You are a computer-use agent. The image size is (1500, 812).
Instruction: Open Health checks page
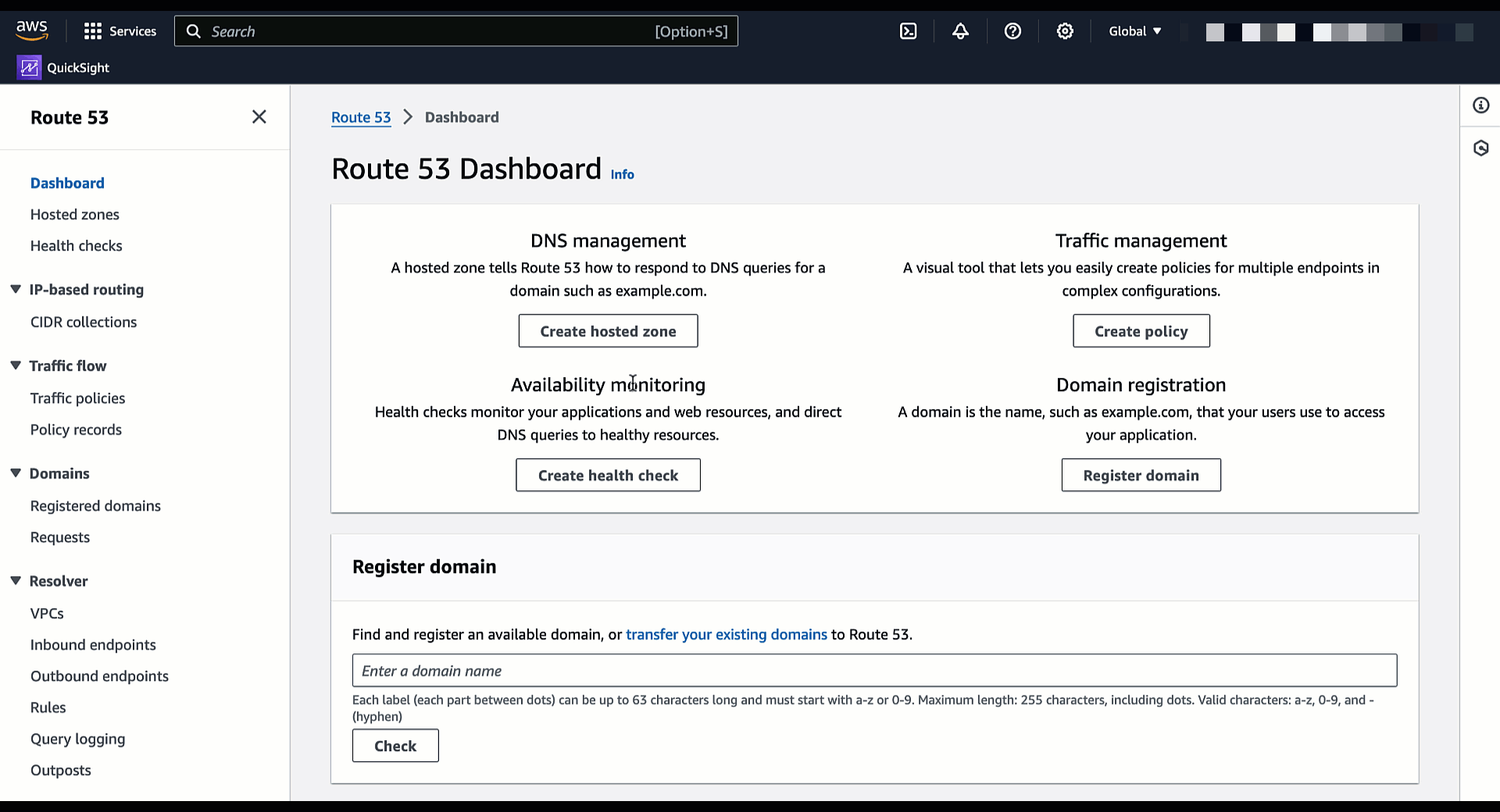(x=77, y=246)
